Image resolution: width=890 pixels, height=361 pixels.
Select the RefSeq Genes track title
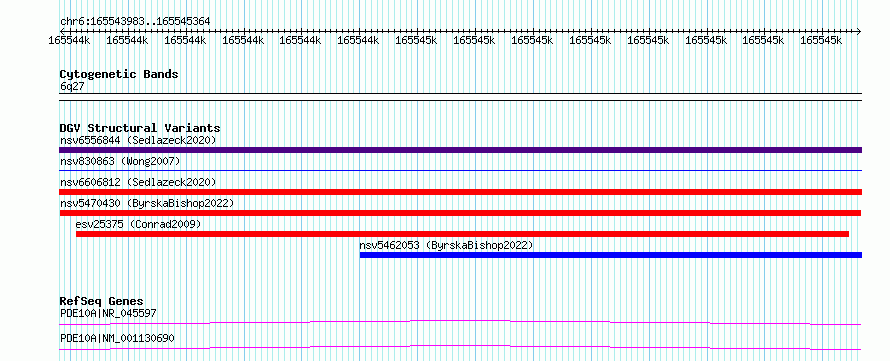point(102,301)
